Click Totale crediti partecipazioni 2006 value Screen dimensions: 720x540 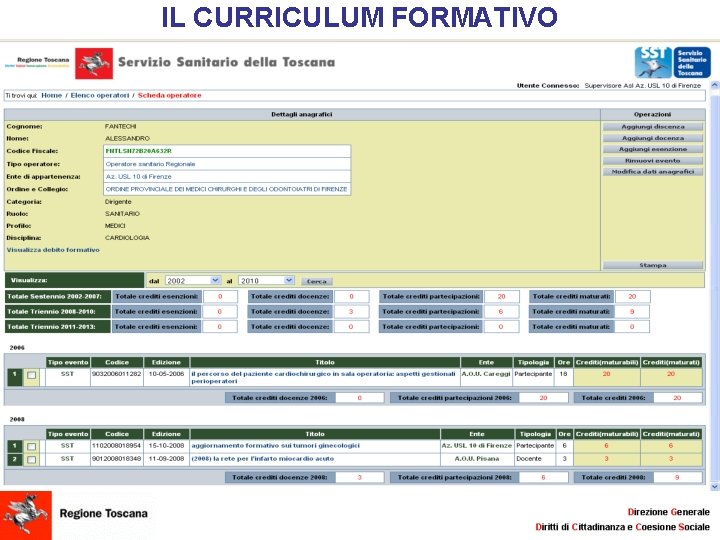coord(544,398)
